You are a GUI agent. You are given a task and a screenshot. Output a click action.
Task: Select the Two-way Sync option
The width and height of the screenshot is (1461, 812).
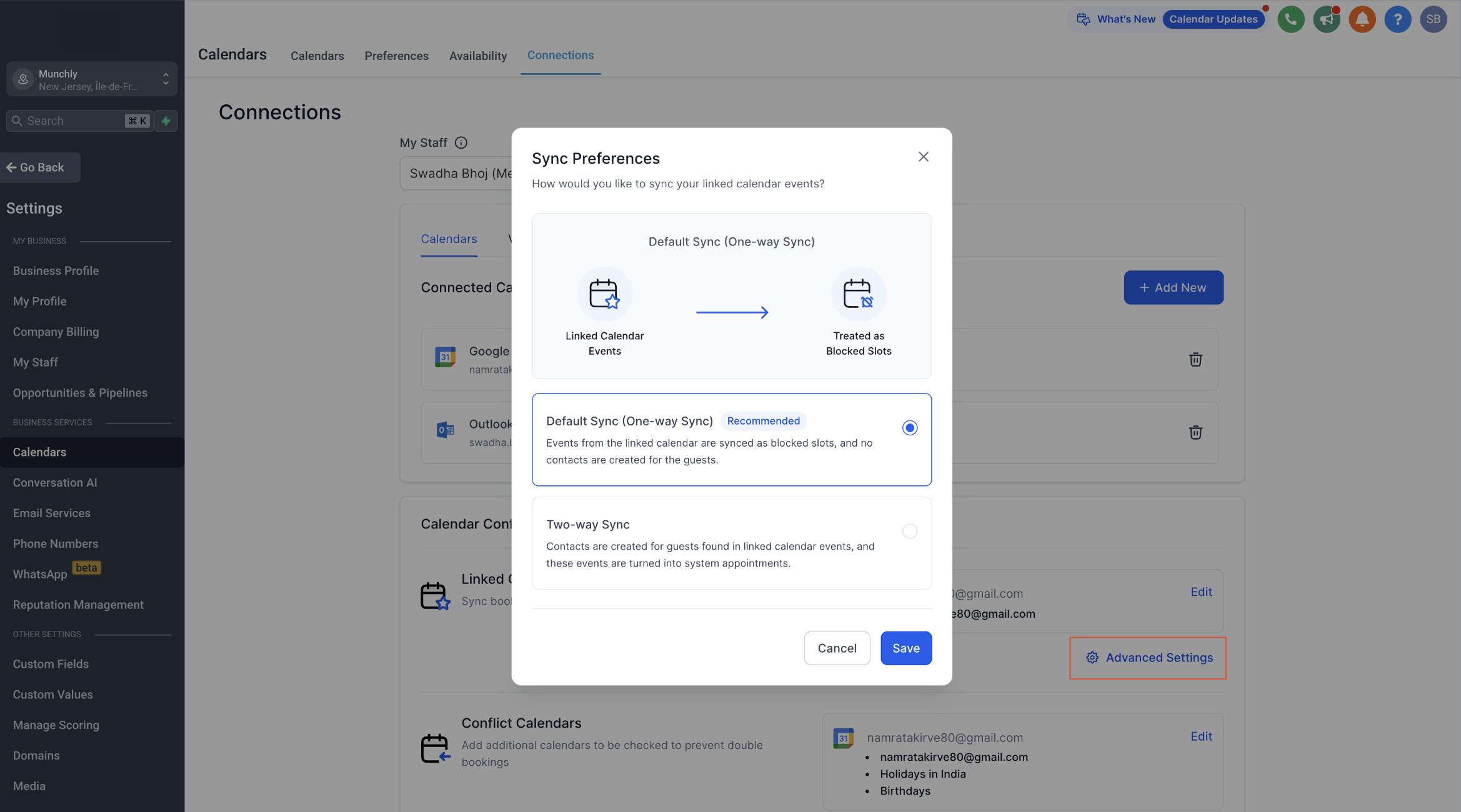[x=910, y=532]
